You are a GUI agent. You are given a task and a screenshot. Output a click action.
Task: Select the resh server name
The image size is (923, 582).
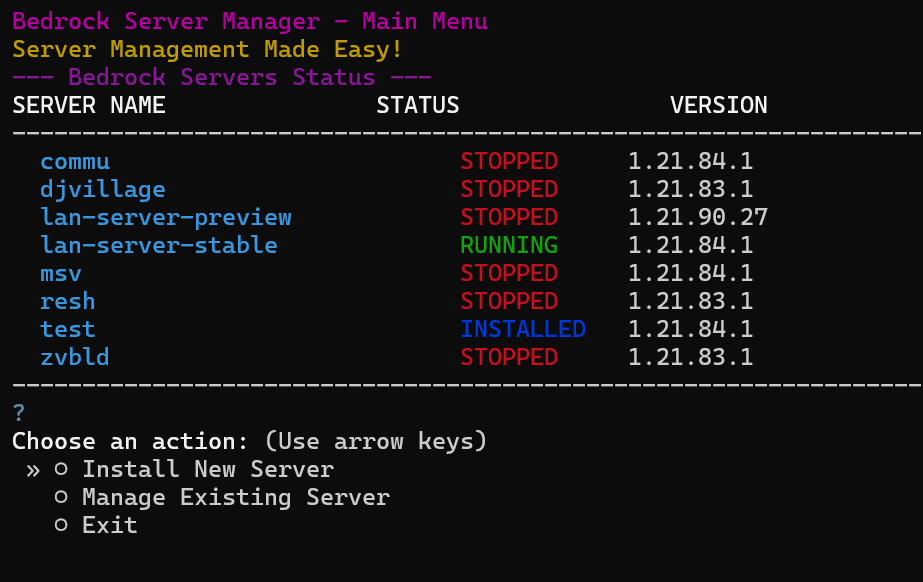point(67,301)
